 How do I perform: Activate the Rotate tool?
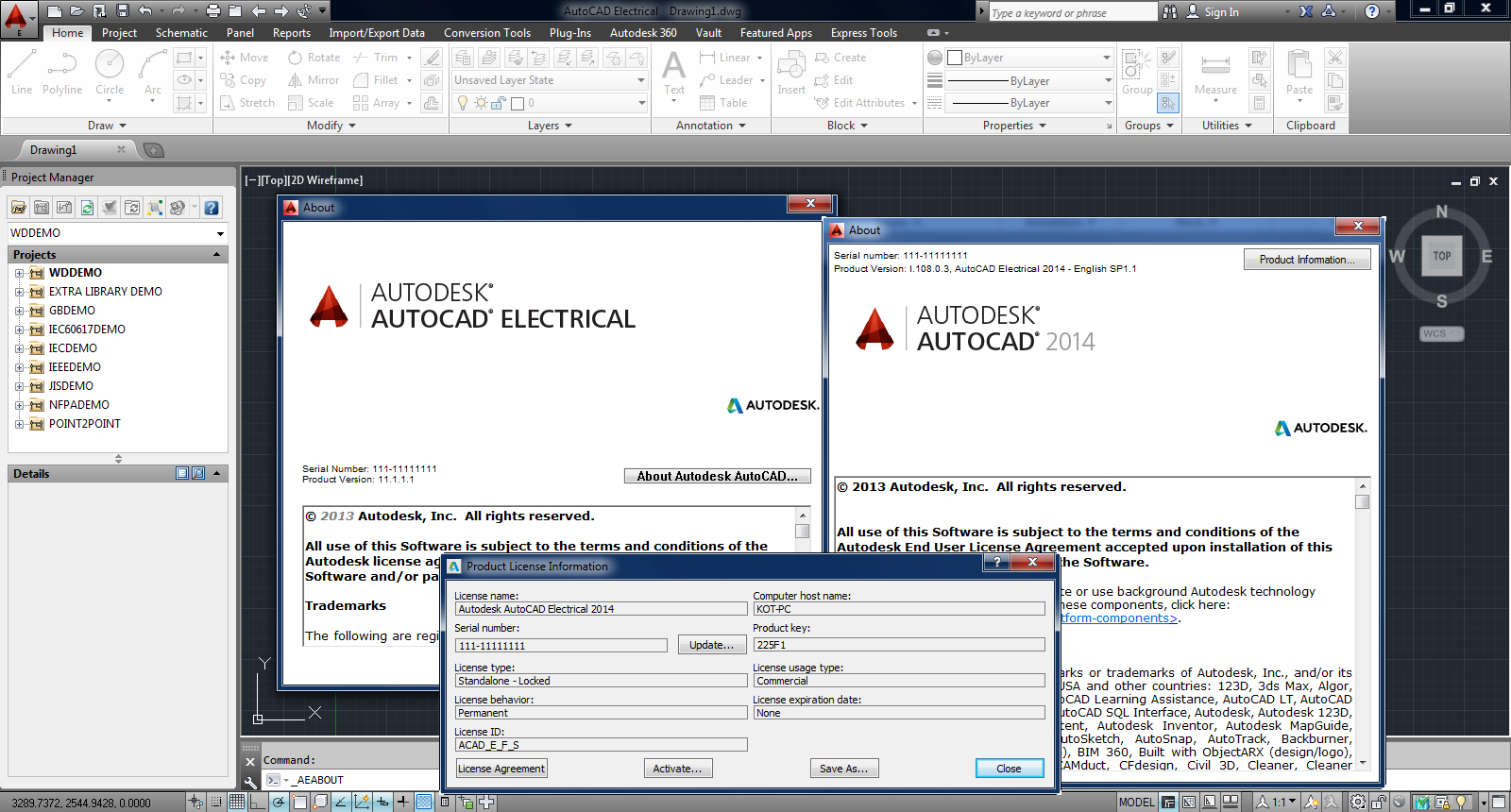[x=314, y=58]
